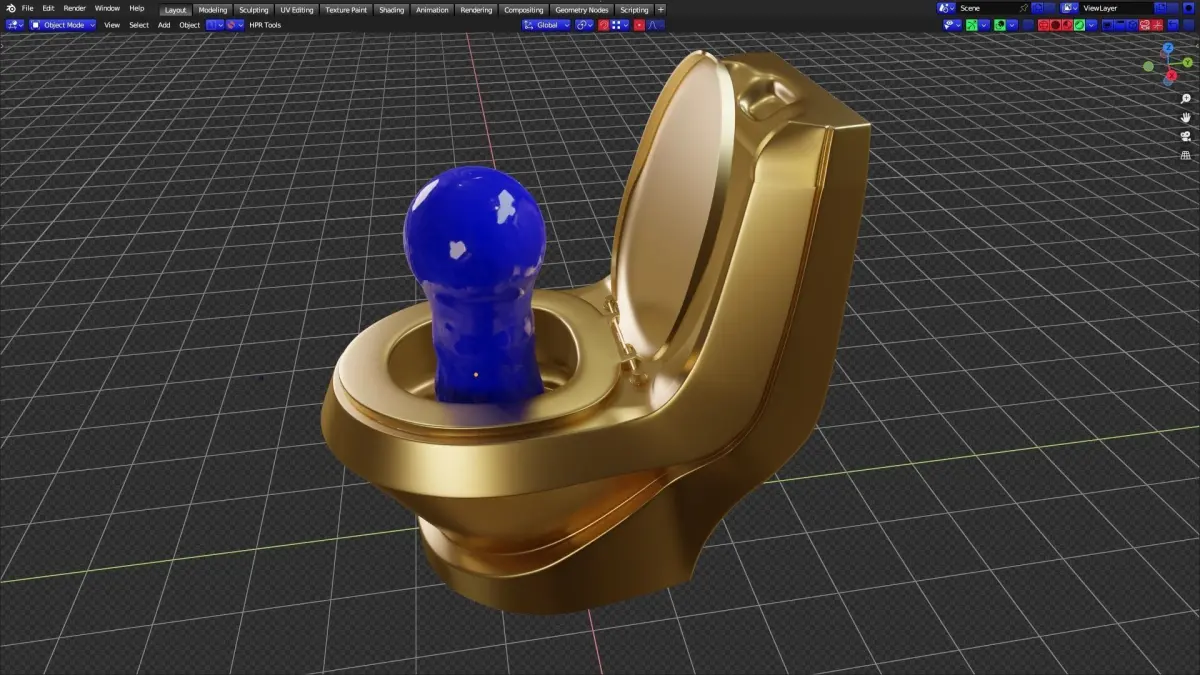Pin the scene with pin icon
The height and width of the screenshot is (675, 1200).
pyautogui.click(x=1023, y=8)
